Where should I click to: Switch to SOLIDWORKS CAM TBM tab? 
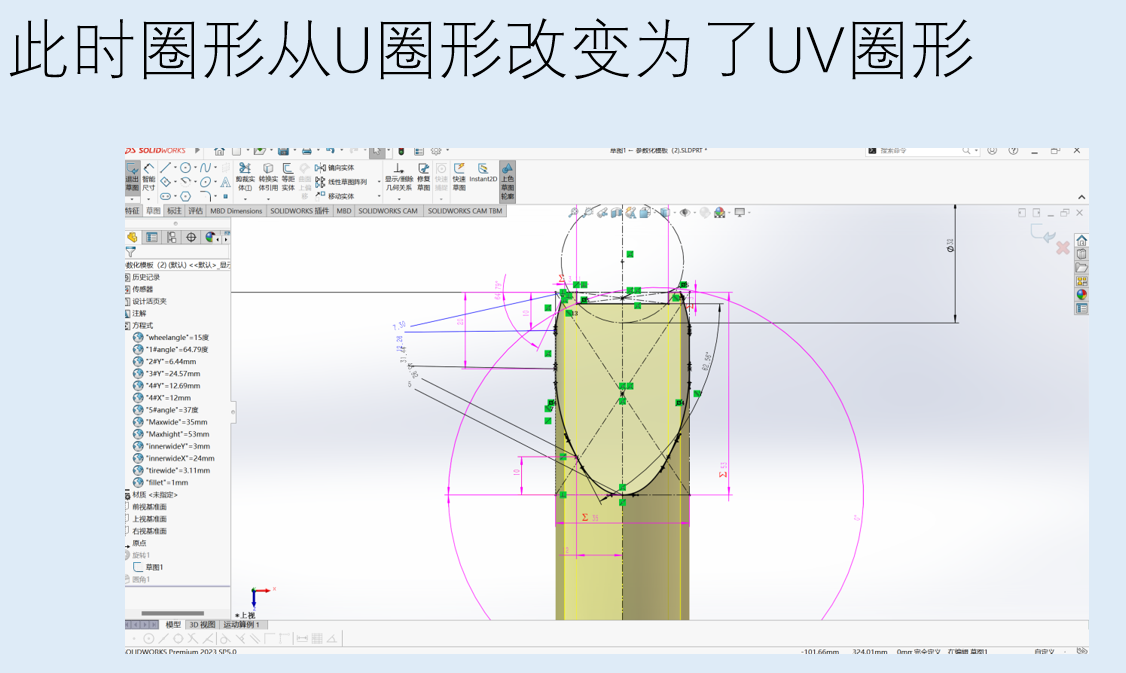click(x=465, y=211)
